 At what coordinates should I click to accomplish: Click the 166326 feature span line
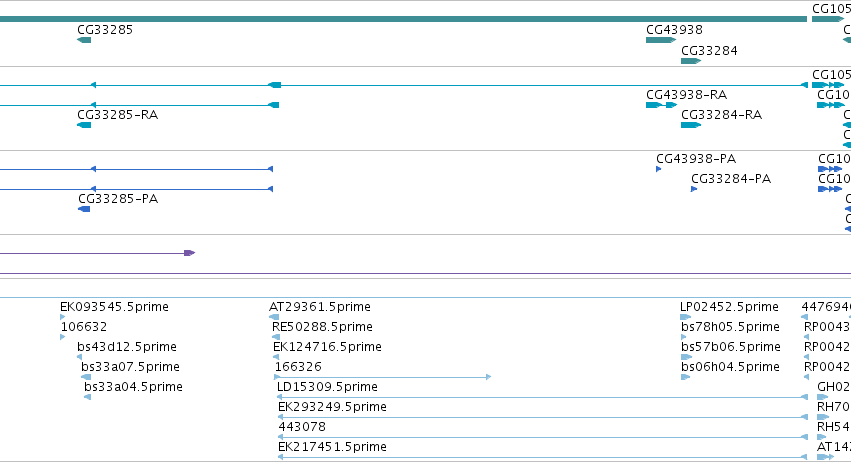coord(383,377)
